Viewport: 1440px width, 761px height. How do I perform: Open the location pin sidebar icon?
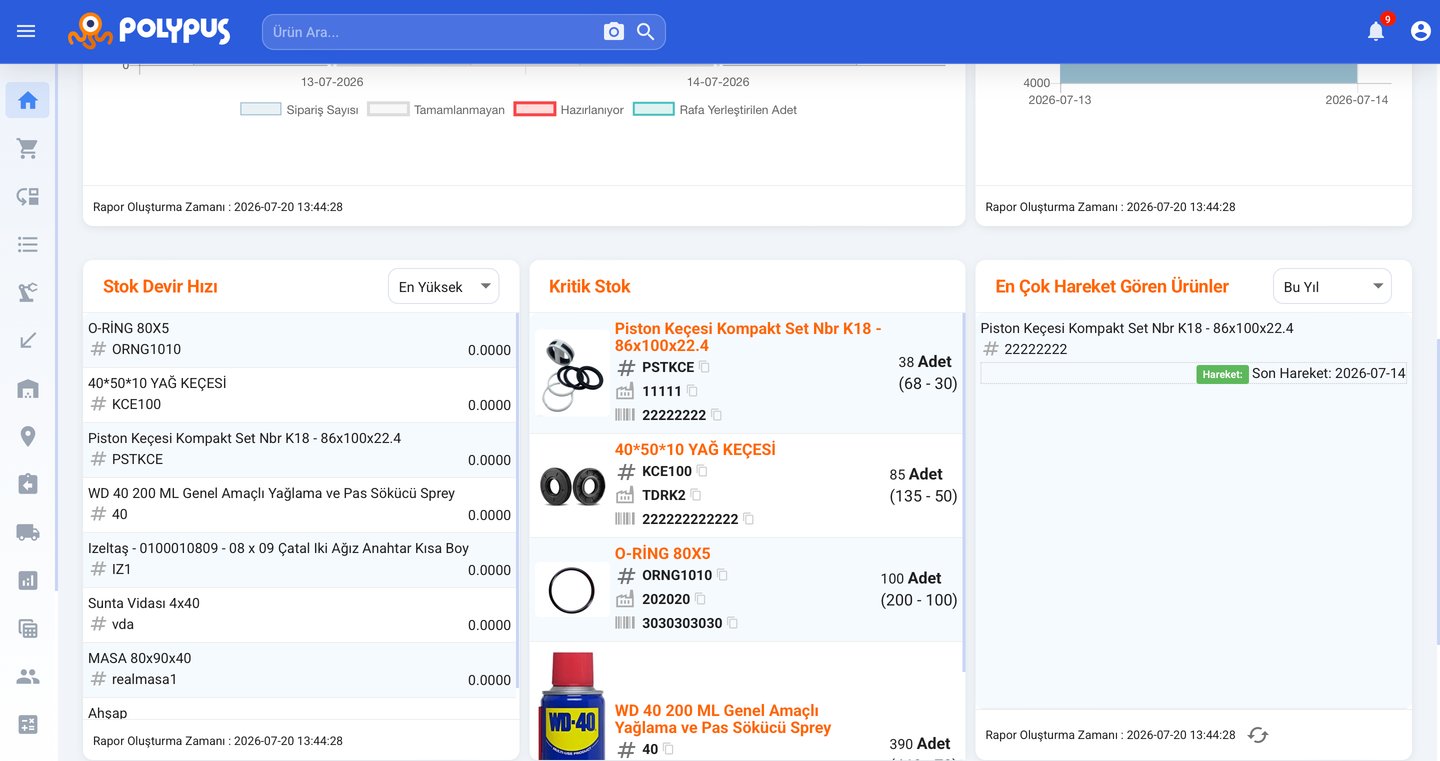[x=28, y=436]
